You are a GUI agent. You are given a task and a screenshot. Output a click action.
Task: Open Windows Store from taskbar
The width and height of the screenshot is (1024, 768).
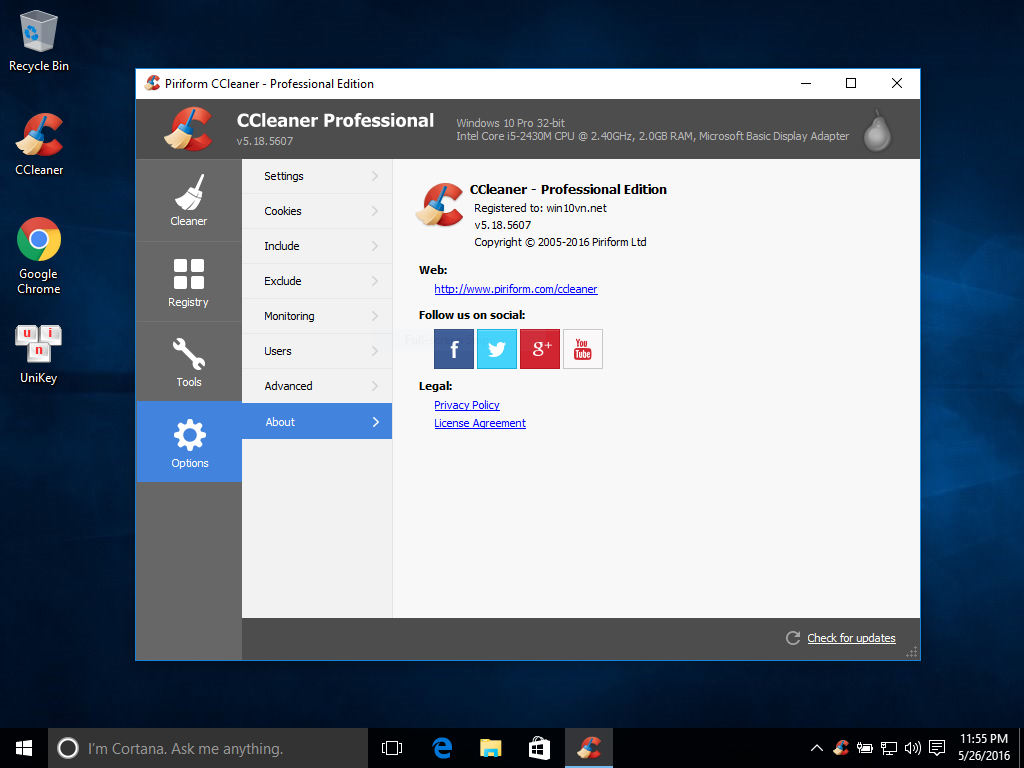(x=539, y=748)
